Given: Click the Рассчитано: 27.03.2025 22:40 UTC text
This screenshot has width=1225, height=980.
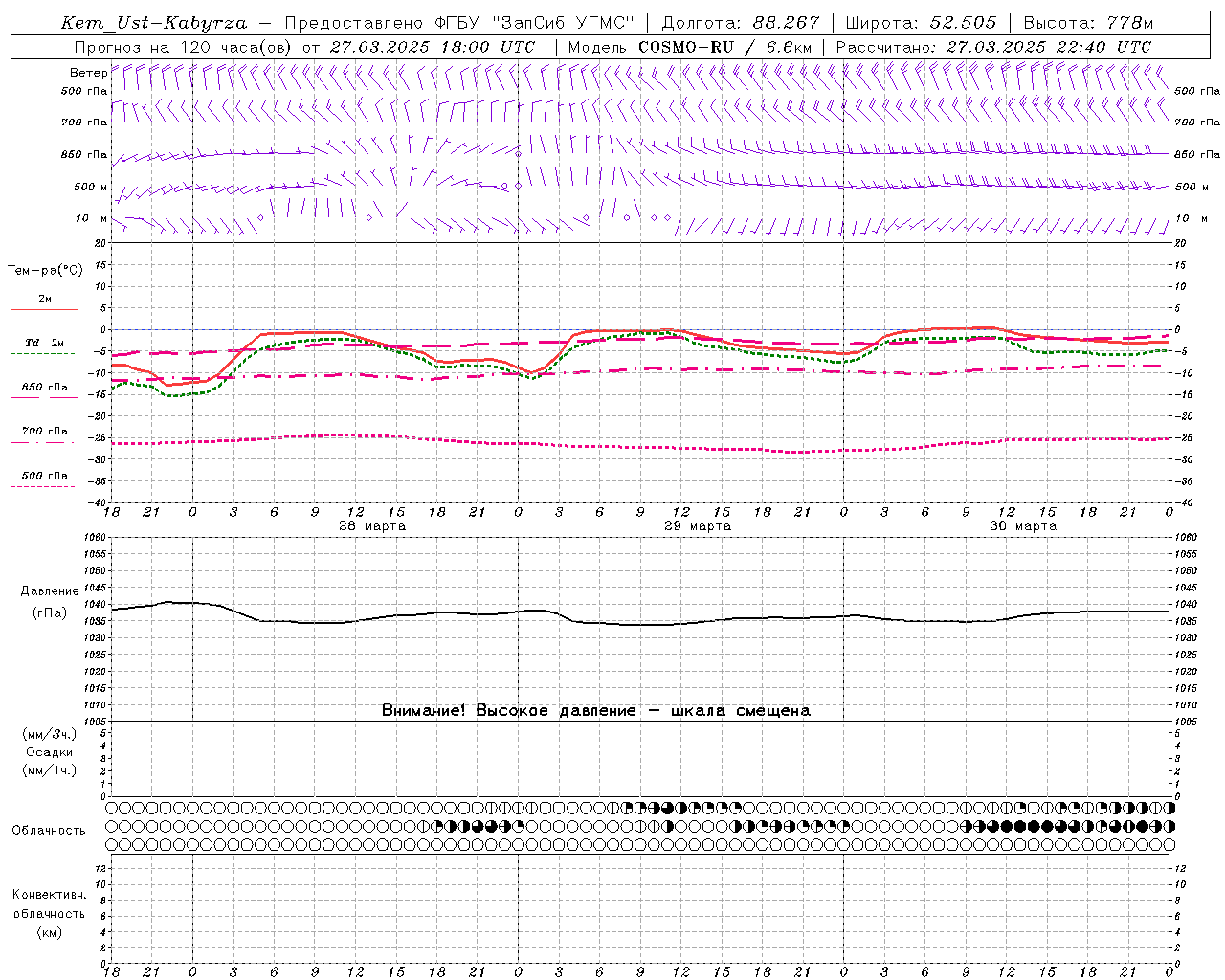Looking at the screenshot, I should point(993,47).
